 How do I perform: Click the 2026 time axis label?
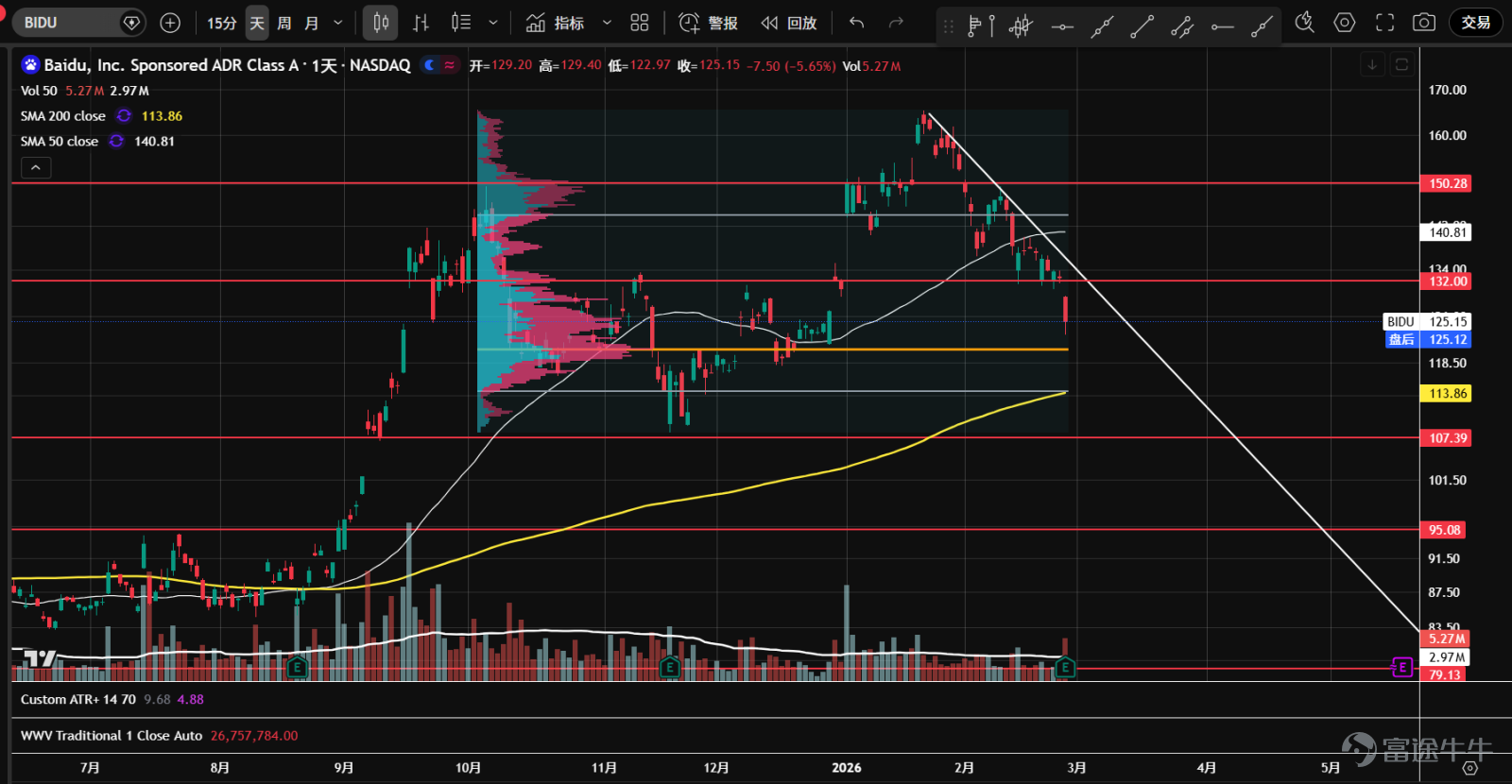click(847, 768)
